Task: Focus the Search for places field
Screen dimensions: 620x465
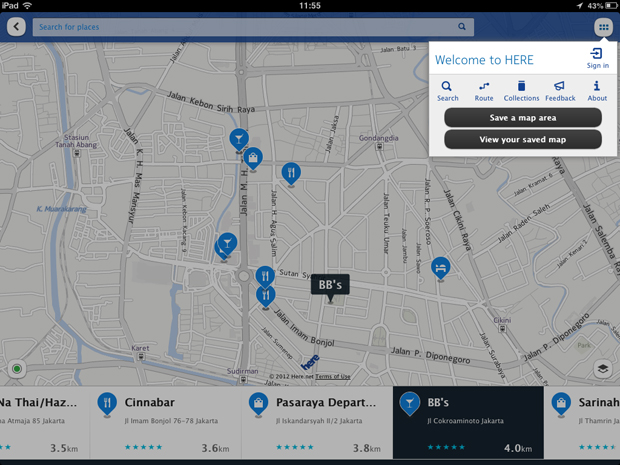Action: pyautogui.click(x=253, y=27)
